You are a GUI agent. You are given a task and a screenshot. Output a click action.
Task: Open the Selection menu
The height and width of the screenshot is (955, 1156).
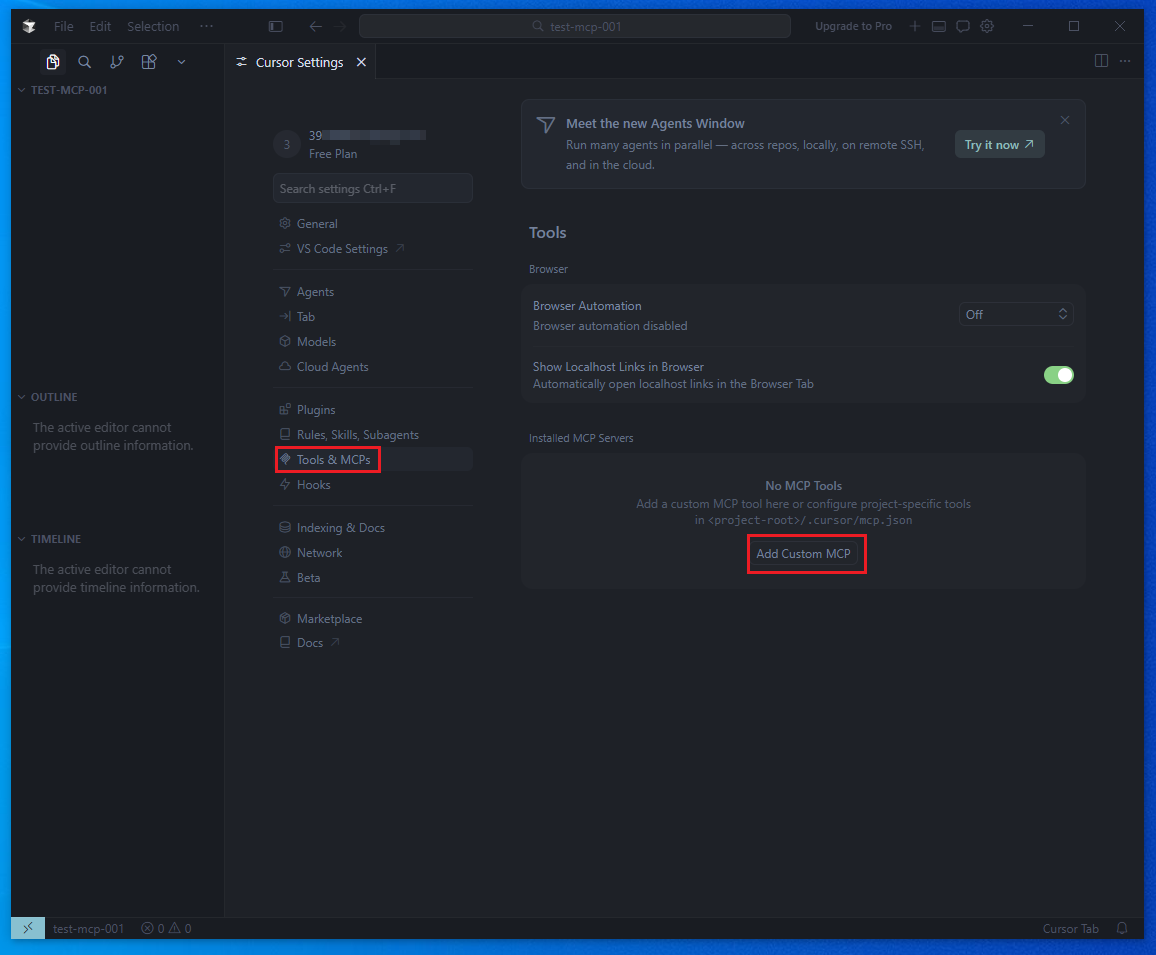(153, 27)
